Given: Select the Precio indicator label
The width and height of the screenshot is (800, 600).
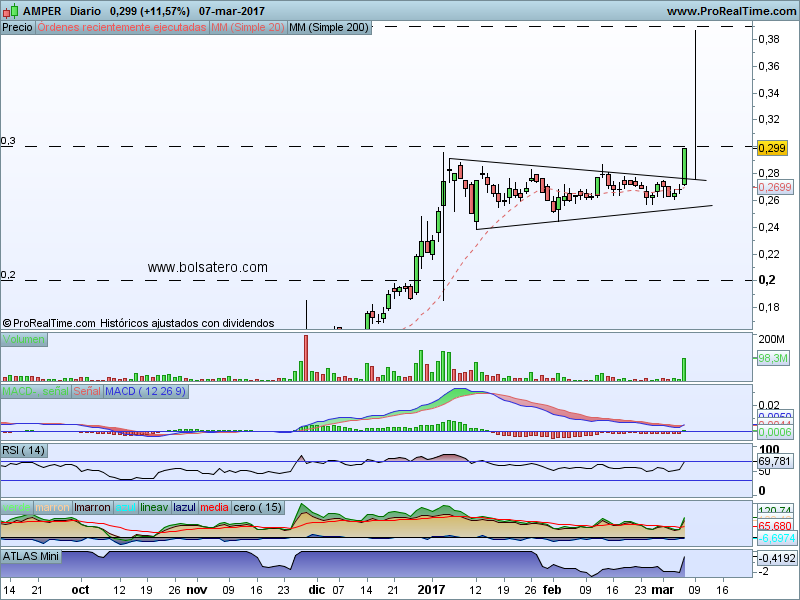Looking at the screenshot, I should click(17, 28).
